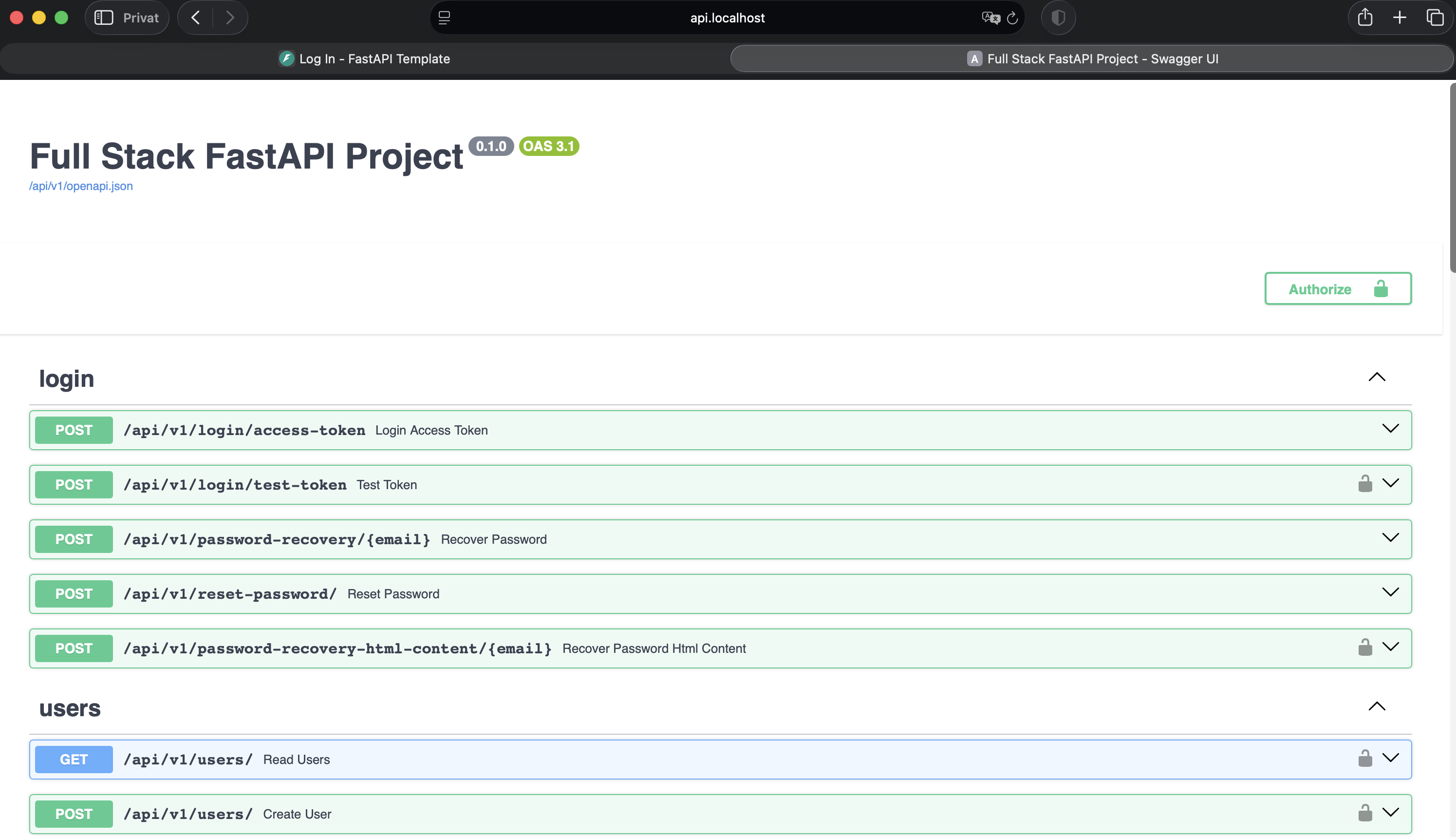Viewport: 1456px width, 837px height.
Task: Click the /api/v1/reset-password/ path
Action: [230, 594]
